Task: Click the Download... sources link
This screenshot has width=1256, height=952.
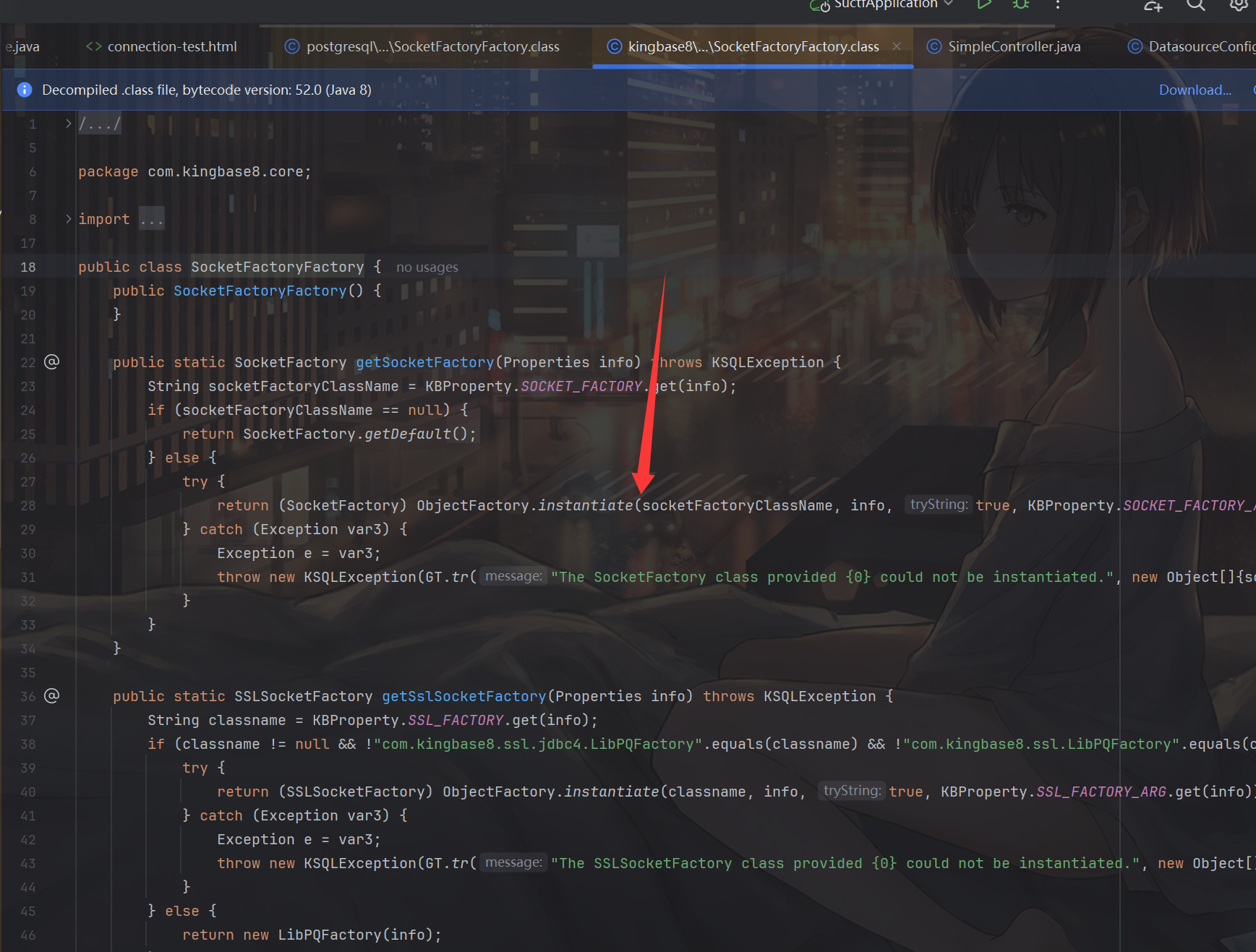Action: [1195, 90]
